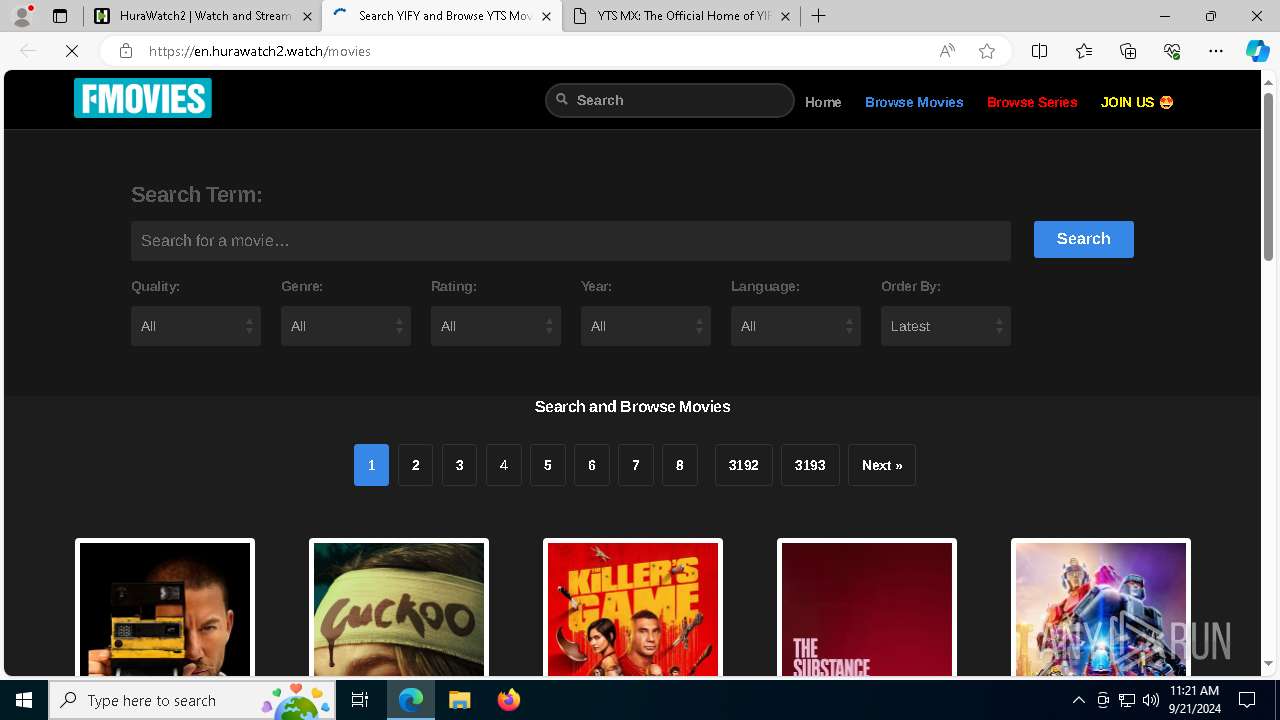The width and height of the screenshot is (1280, 720).
Task: Open the Copilot sidebar icon
Action: (x=1257, y=51)
